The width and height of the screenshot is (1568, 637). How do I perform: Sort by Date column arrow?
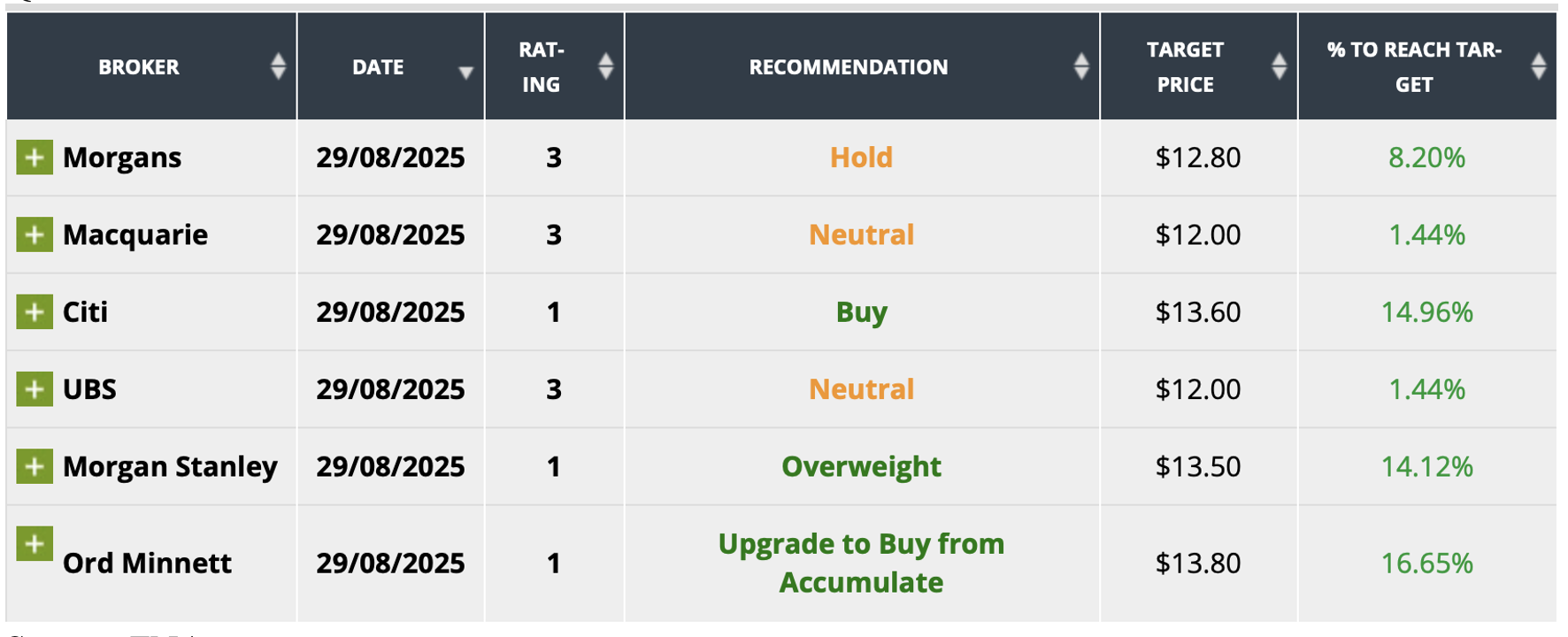click(465, 73)
